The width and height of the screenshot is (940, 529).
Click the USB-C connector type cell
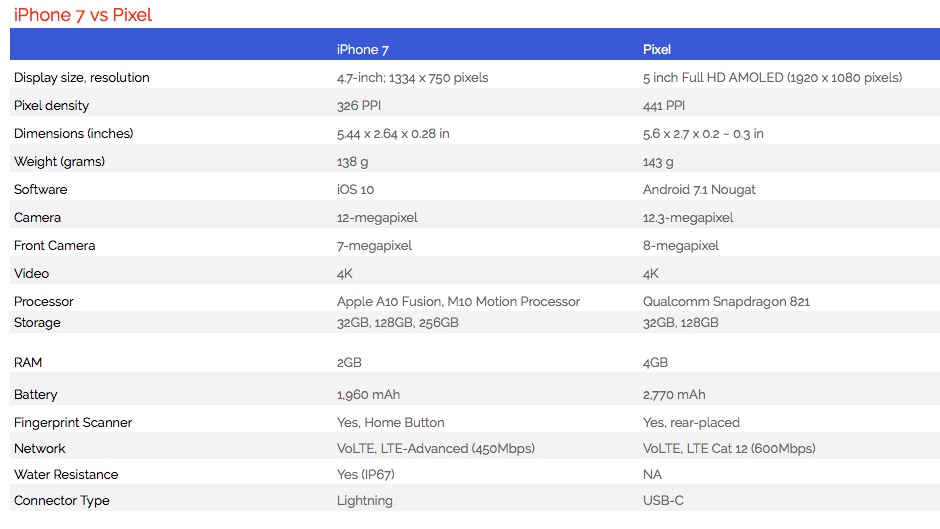coord(664,500)
